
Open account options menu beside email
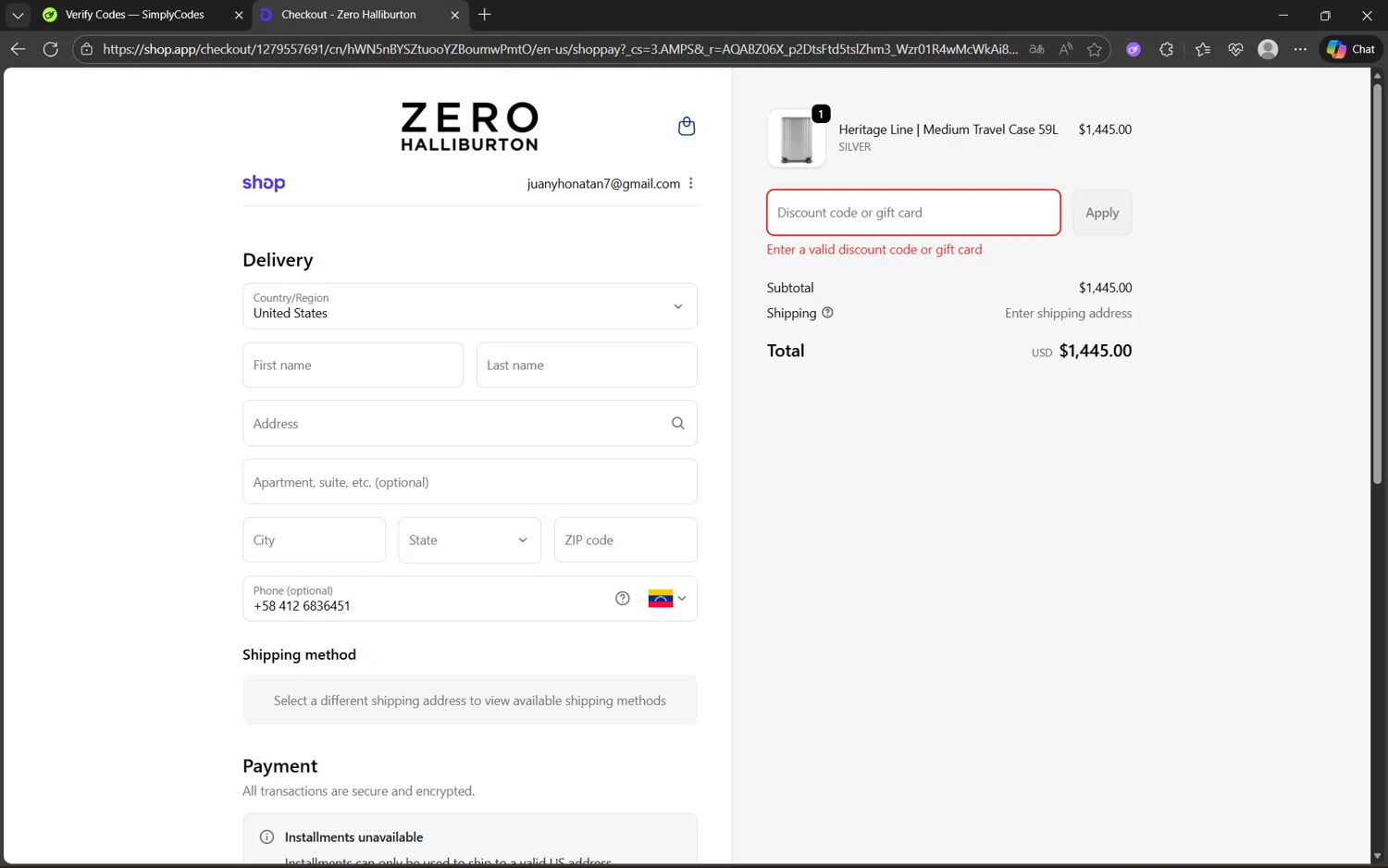tap(691, 183)
